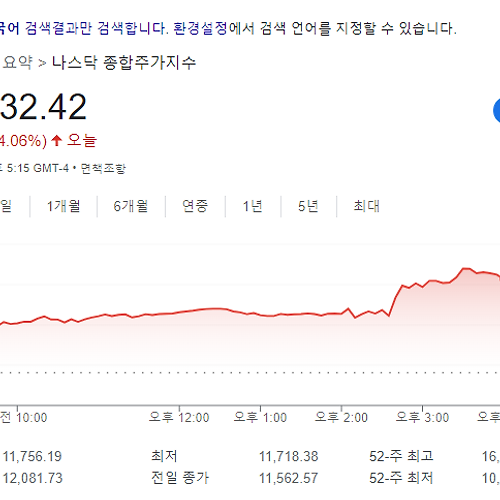Switch chart to 1년 range
500x500 pixels.
(x=253, y=206)
